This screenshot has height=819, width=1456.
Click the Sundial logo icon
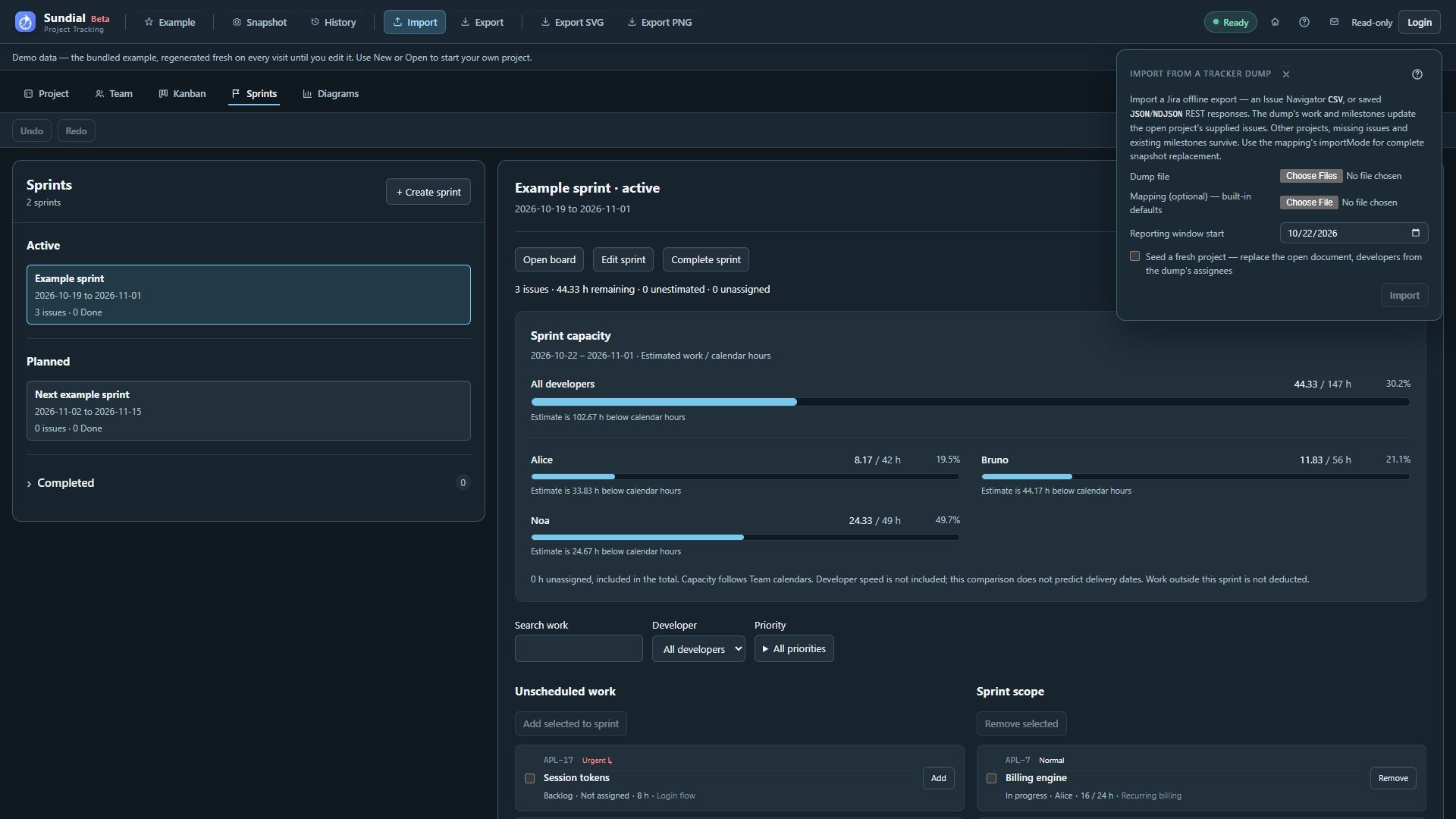pyautogui.click(x=25, y=22)
